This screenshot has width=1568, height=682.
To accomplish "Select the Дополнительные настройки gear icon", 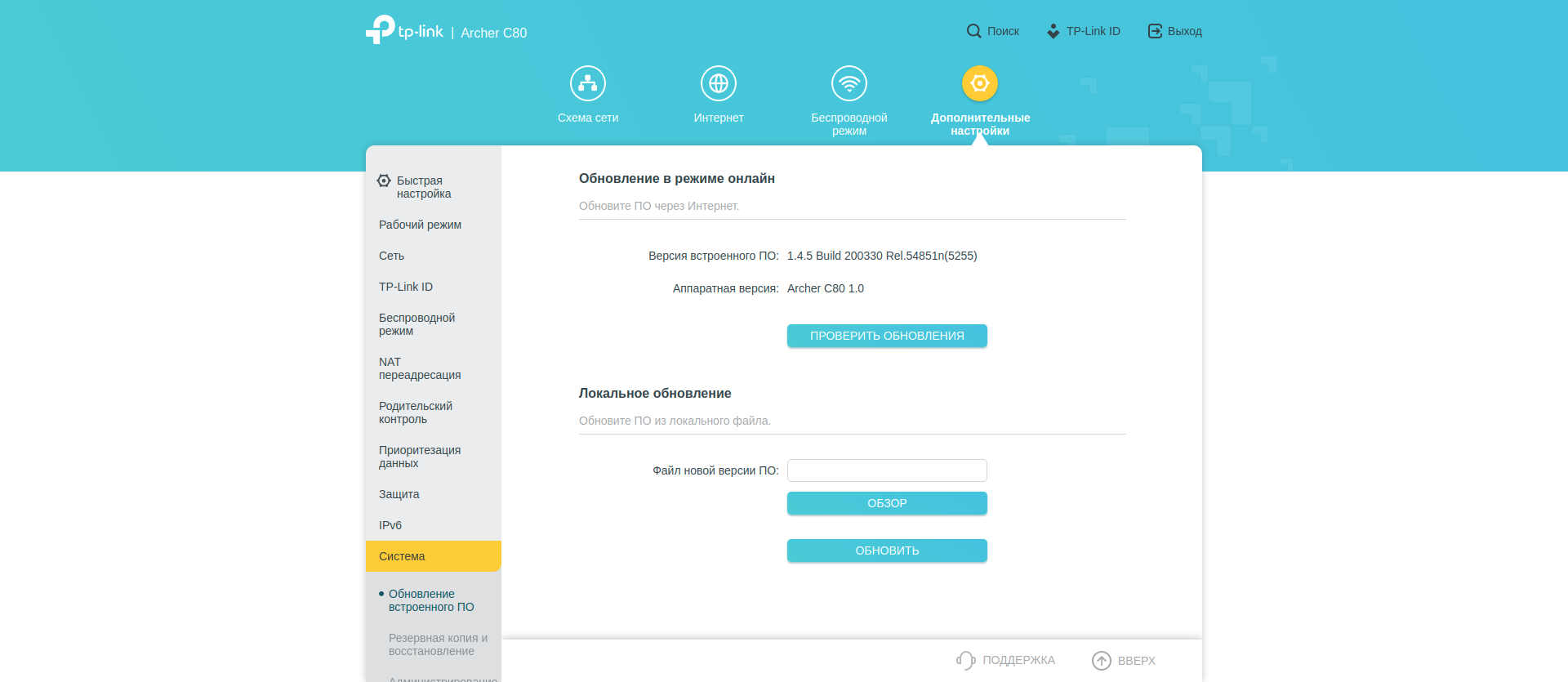I will [x=979, y=83].
